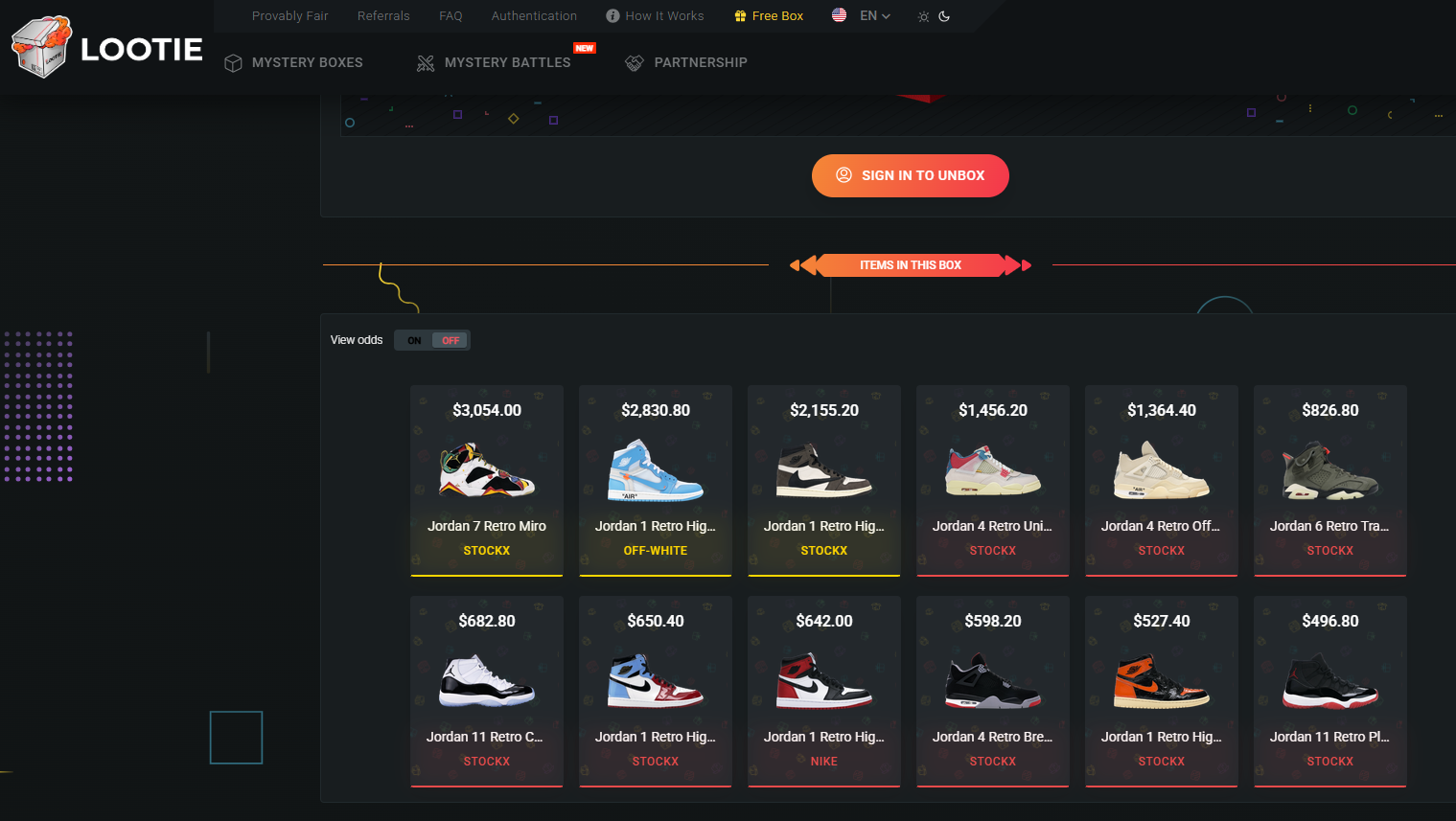Click Sign In To Unbox button
Screen dimensions: 1456x821
(x=911, y=175)
